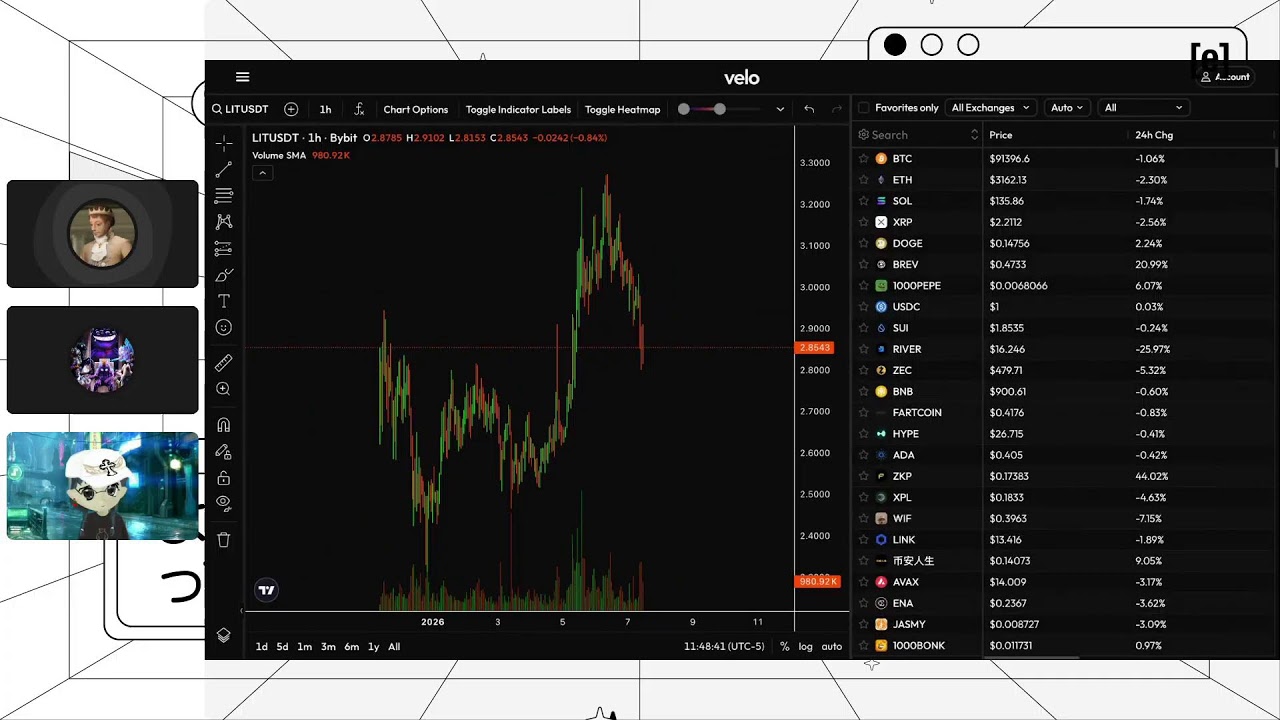Toggle visibility of all drawings
Screen dimensions: 1280x720
(x=223, y=503)
